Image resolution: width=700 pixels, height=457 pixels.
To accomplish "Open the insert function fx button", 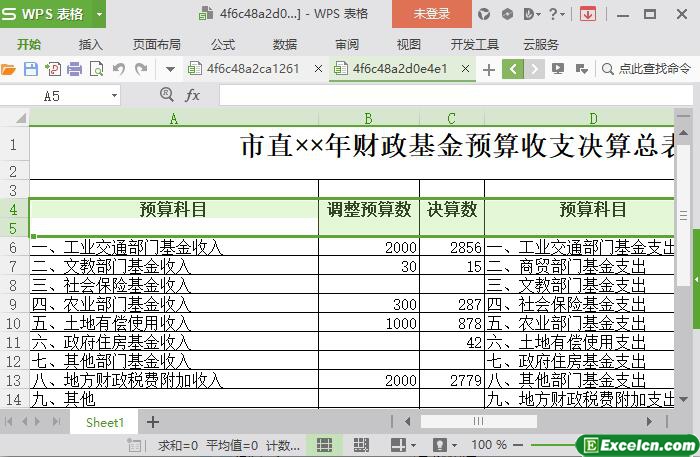I will click(x=193, y=95).
